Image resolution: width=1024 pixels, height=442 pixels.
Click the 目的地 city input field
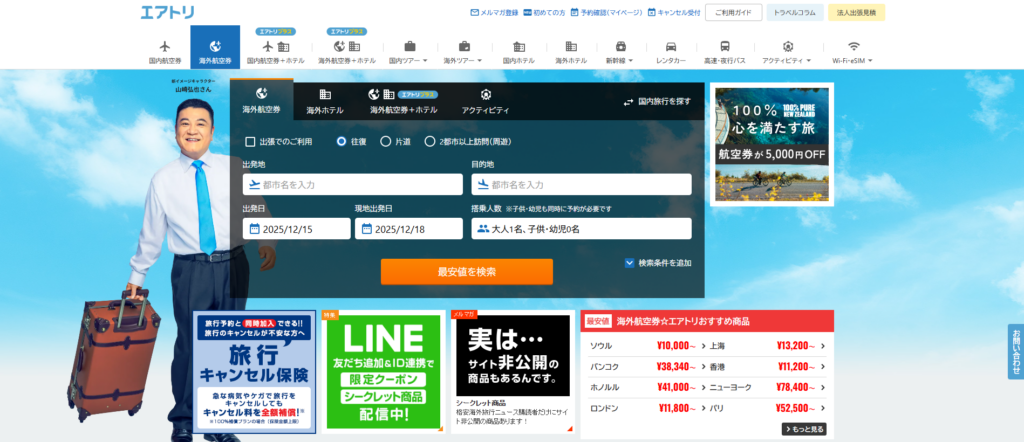[580, 184]
